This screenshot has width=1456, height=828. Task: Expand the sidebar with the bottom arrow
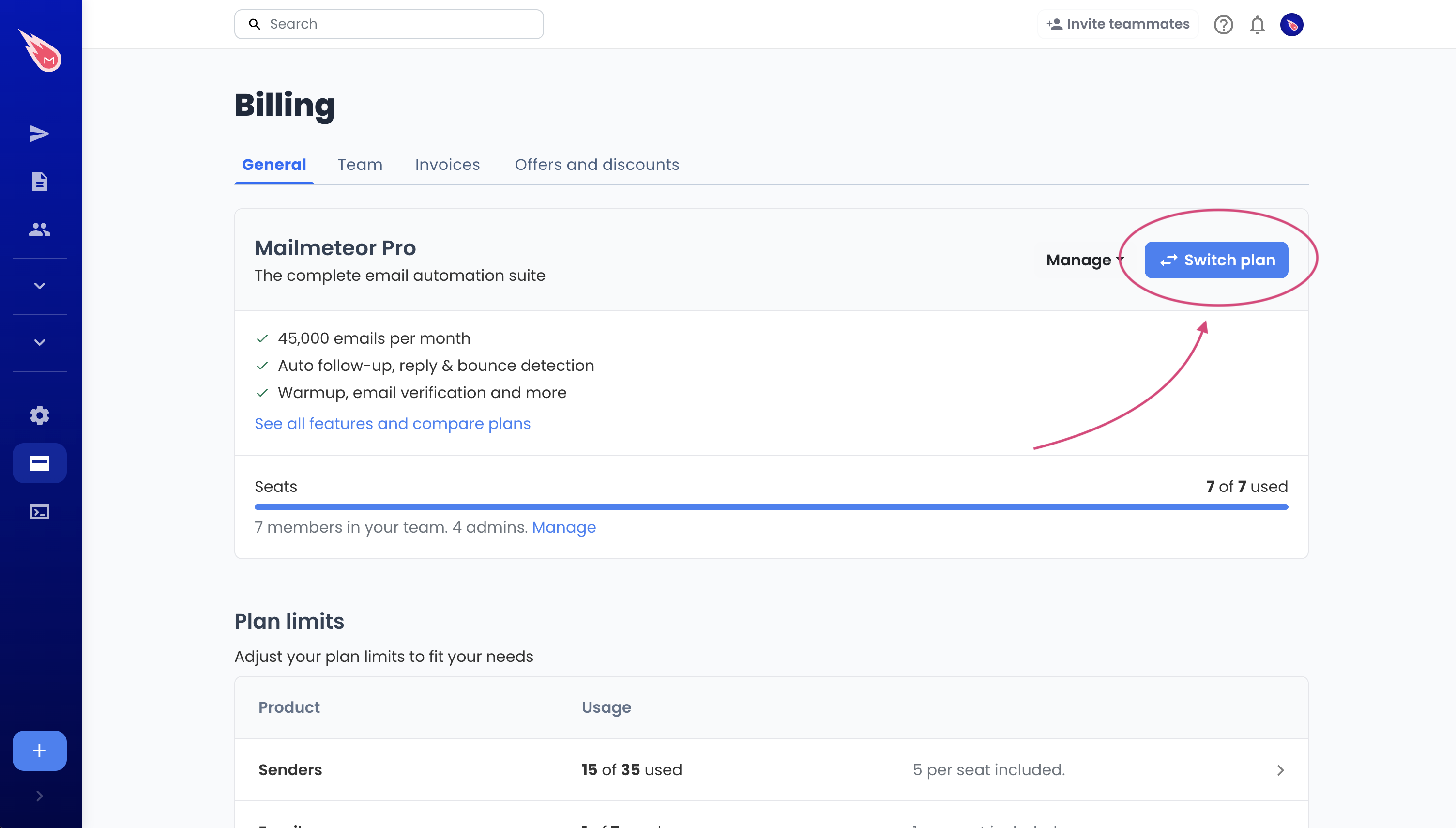click(x=39, y=796)
